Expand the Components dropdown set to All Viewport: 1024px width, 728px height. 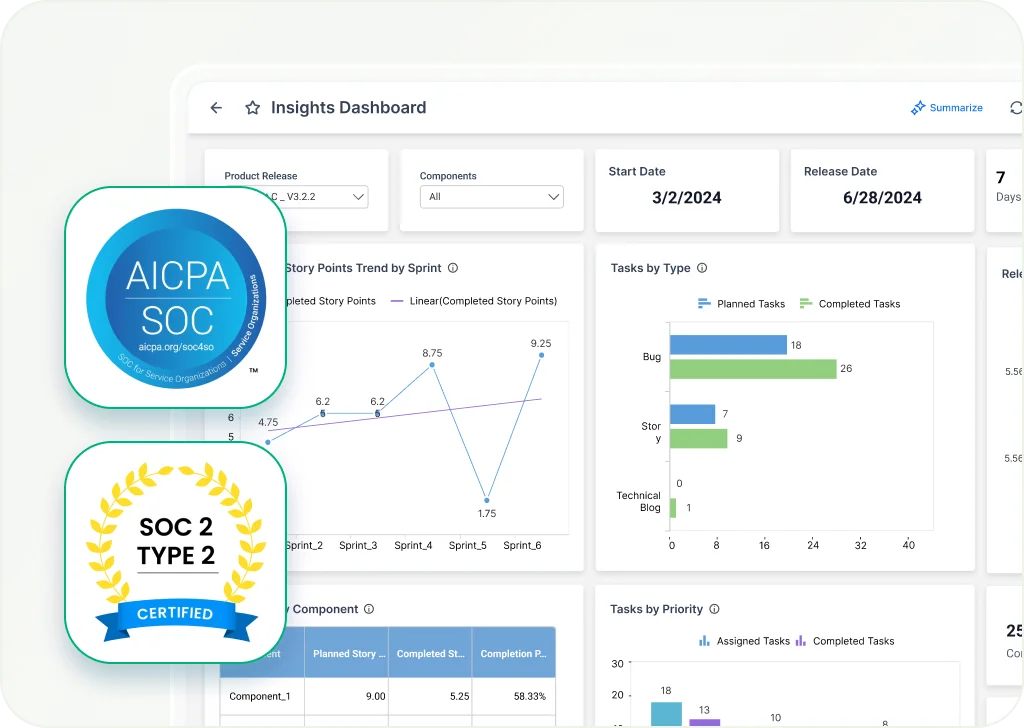[491, 197]
